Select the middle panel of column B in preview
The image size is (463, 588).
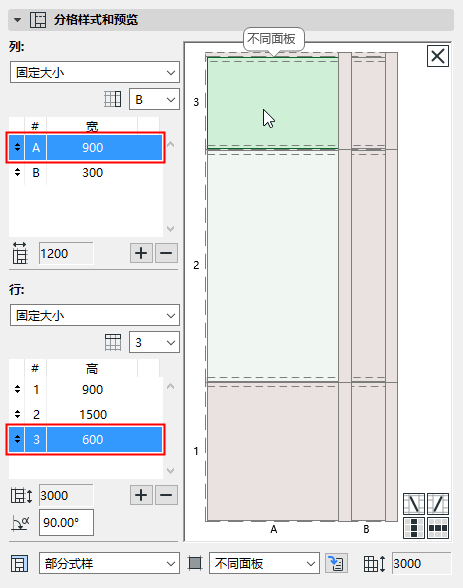coord(369,266)
